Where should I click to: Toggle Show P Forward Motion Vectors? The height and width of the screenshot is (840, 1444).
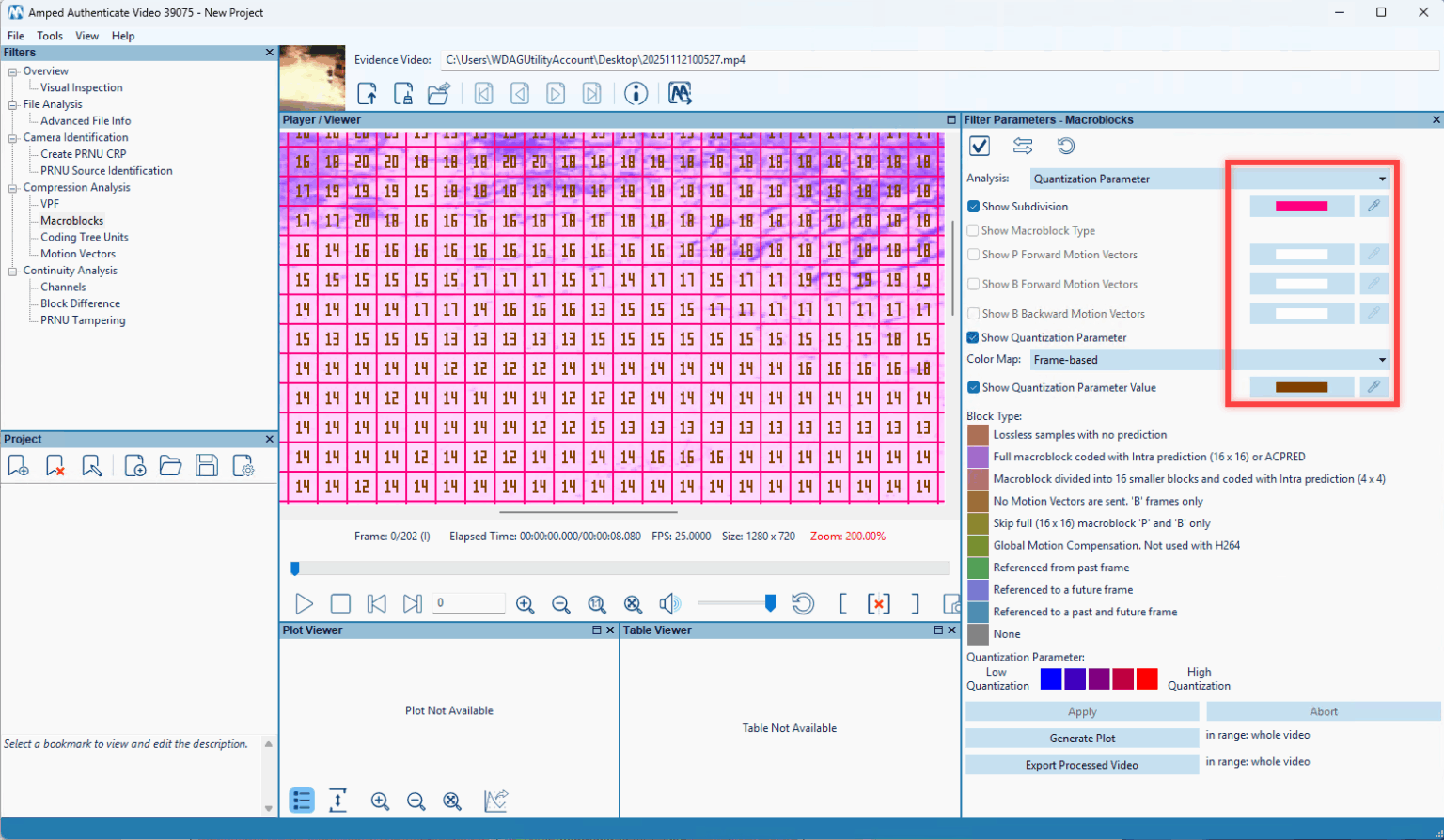tap(974, 255)
